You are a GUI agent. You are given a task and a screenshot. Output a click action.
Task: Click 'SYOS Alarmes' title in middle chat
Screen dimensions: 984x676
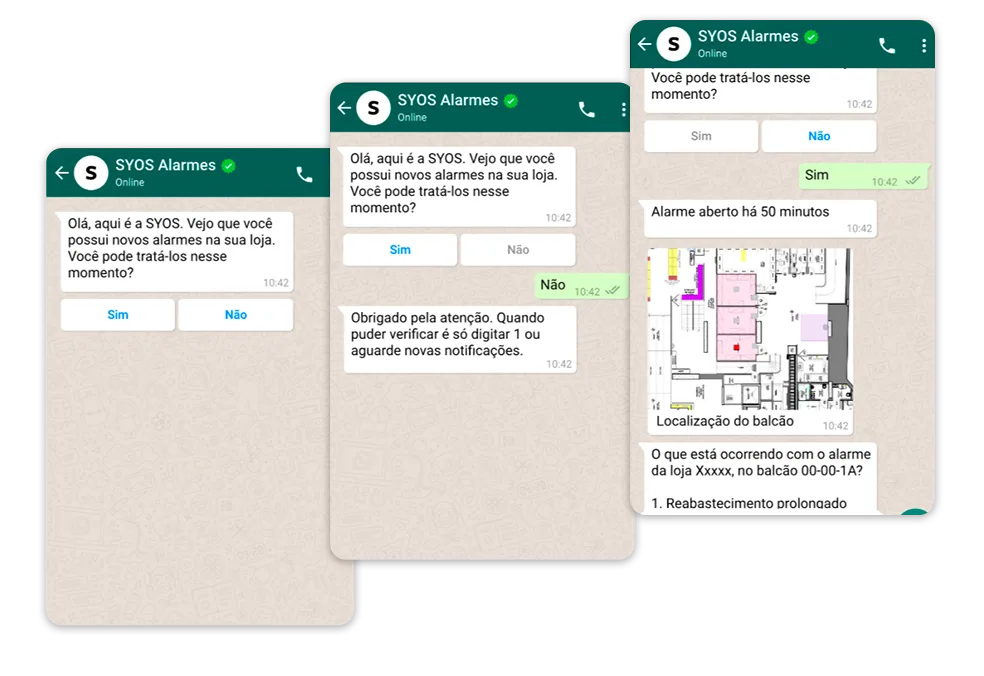[447, 100]
